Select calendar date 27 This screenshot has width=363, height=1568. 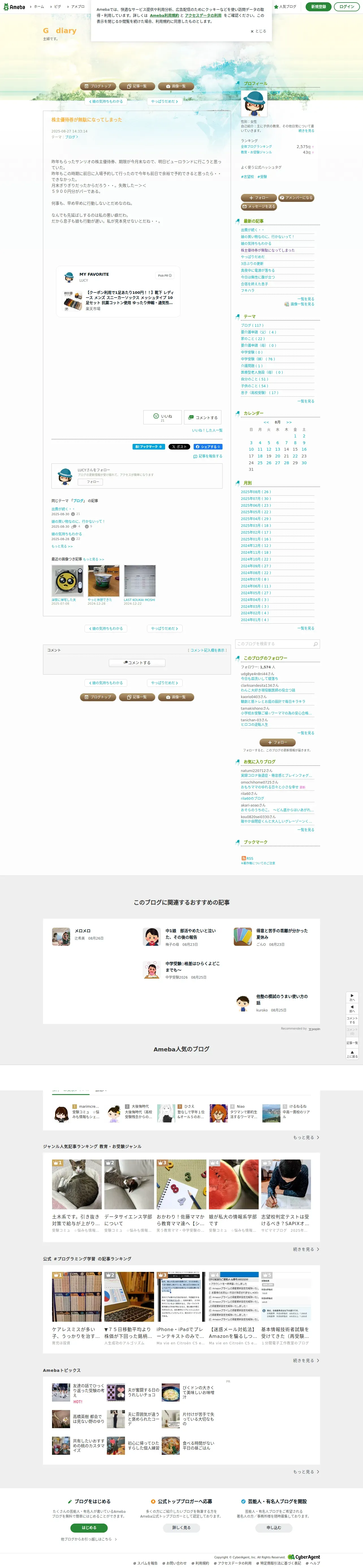click(x=277, y=463)
